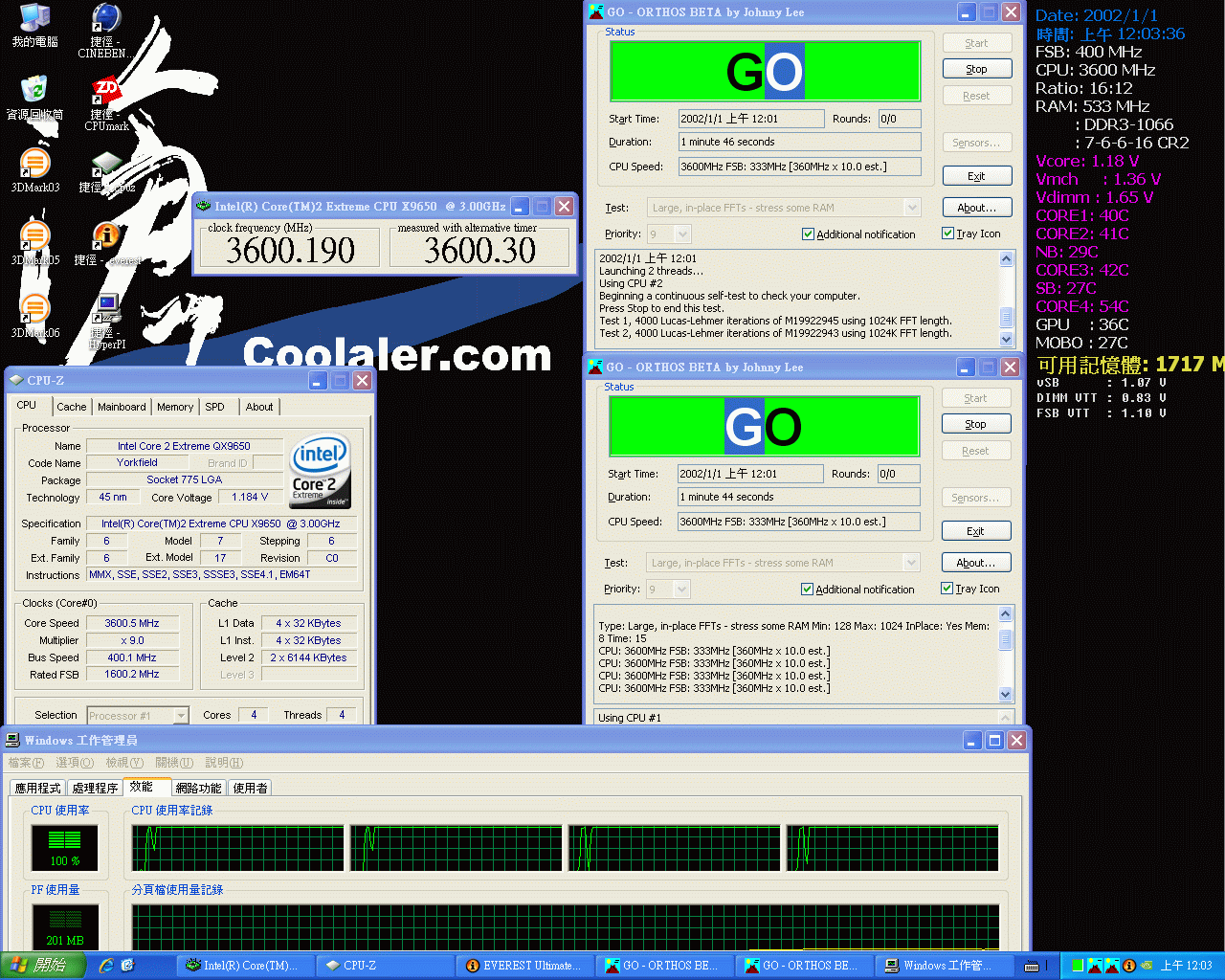
Task: Click the NVIDIA tray icon
Action: click(x=1145, y=966)
